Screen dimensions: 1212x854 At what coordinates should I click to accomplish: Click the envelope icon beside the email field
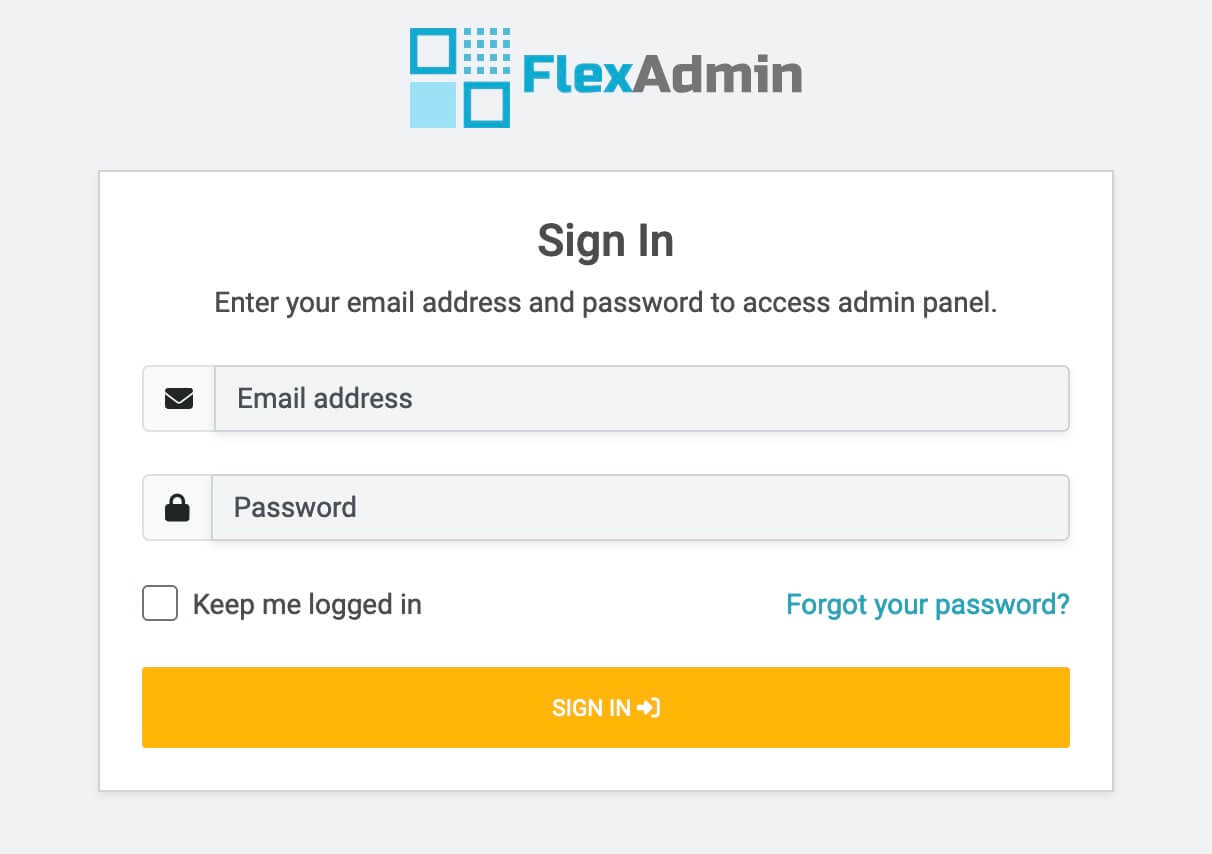coord(179,399)
